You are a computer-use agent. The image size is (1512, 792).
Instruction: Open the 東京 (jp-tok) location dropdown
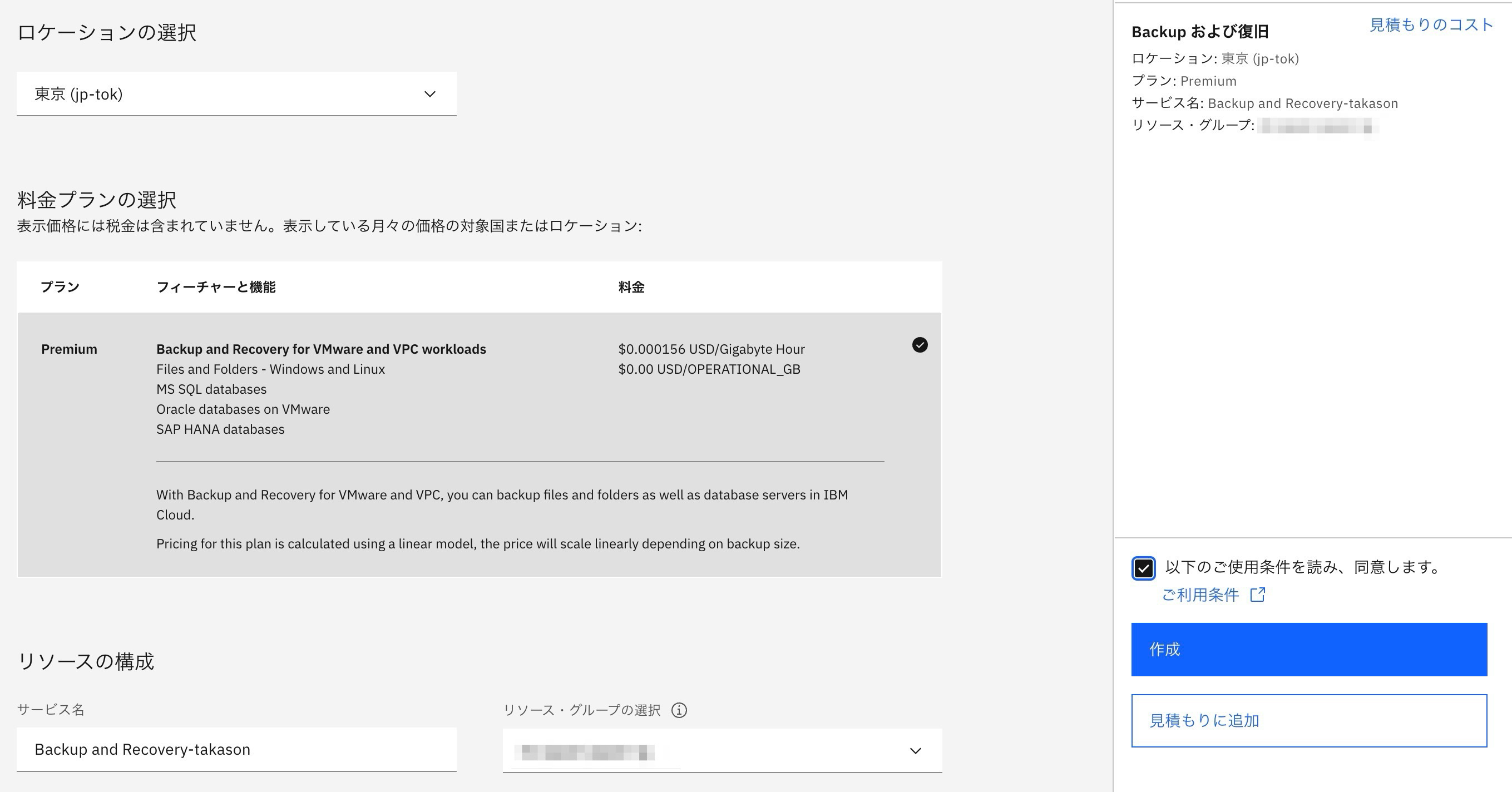coord(236,94)
